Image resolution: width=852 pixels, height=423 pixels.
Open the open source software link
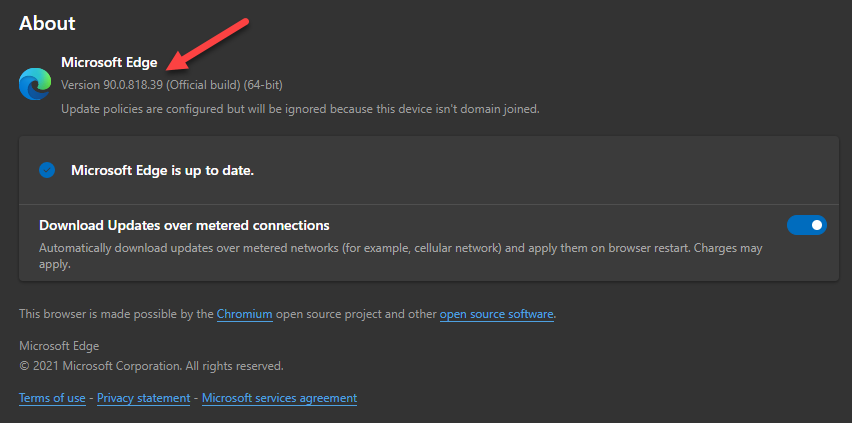[497, 314]
